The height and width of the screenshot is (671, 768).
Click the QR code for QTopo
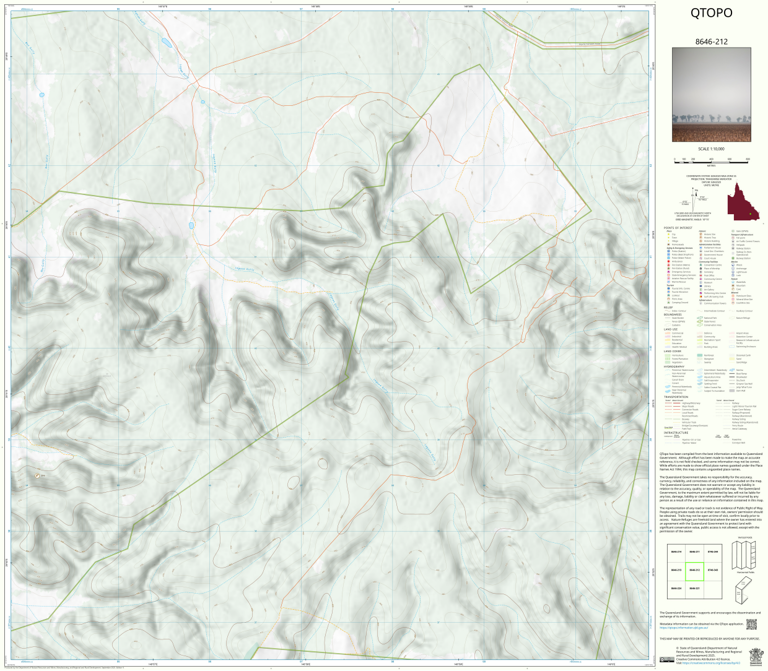(x=751, y=624)
